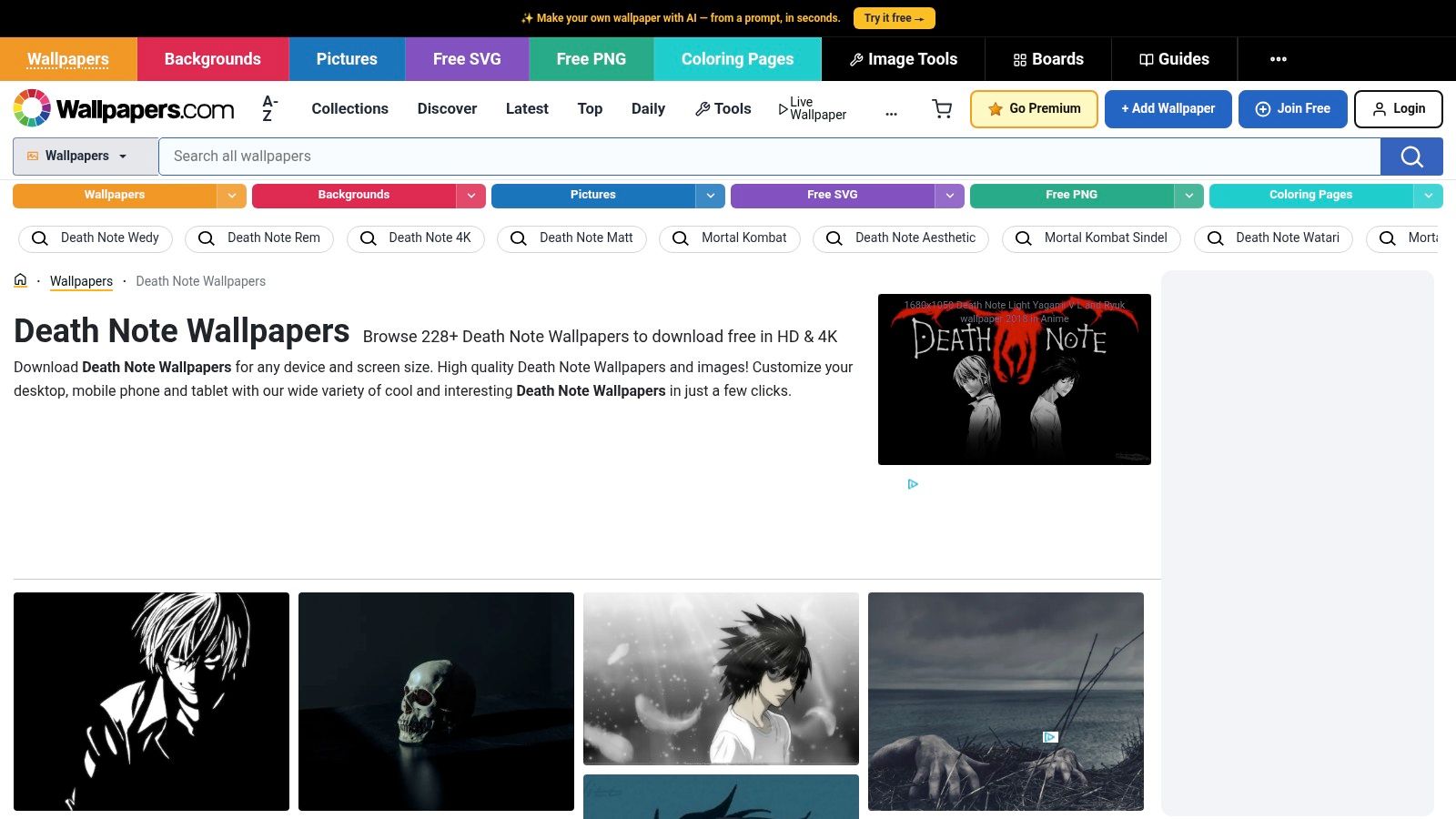Open the black-and-white Light Yagami wallpaper
The image size is (1456, 819).
tap(151, 702)
